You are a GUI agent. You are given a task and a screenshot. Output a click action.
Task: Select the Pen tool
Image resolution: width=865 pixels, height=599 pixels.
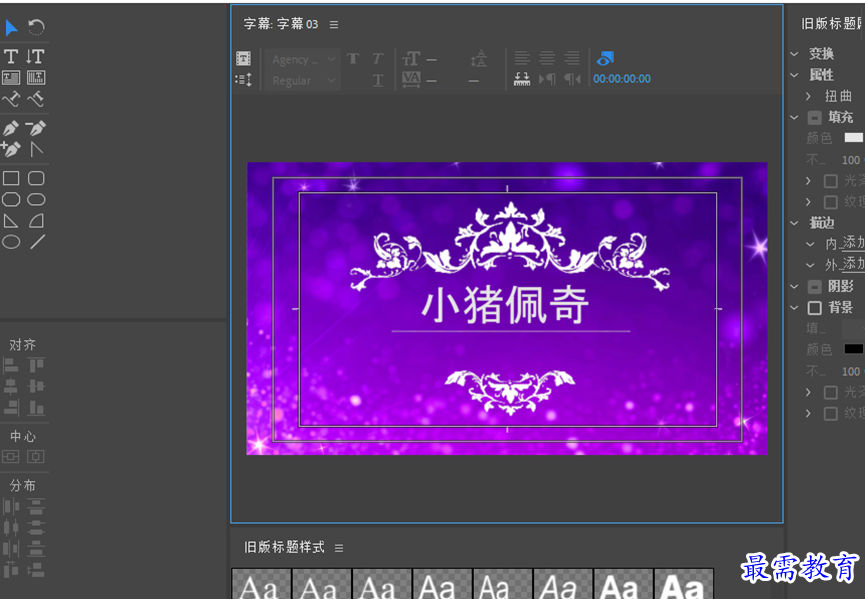11,129
